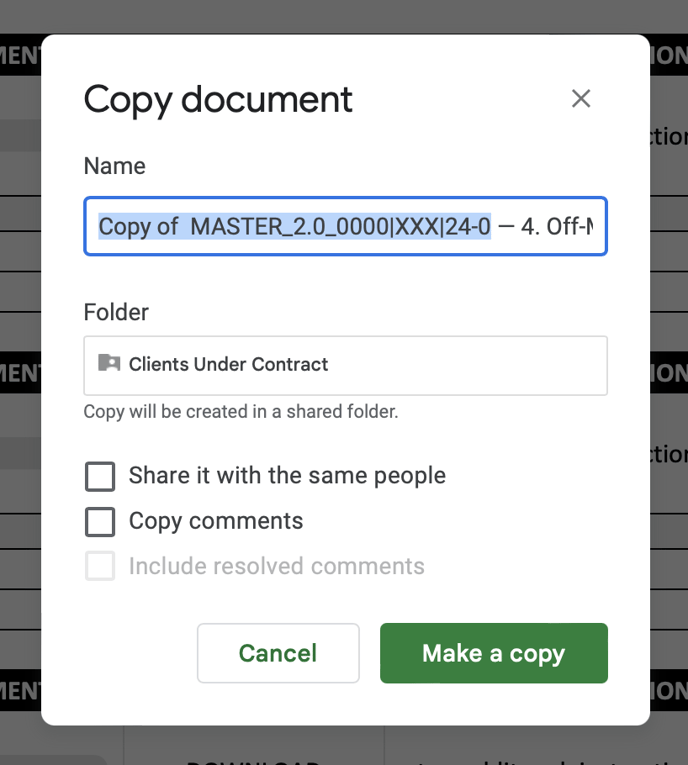Select the 'Clients Under Contract' folder name

[228, 365]
